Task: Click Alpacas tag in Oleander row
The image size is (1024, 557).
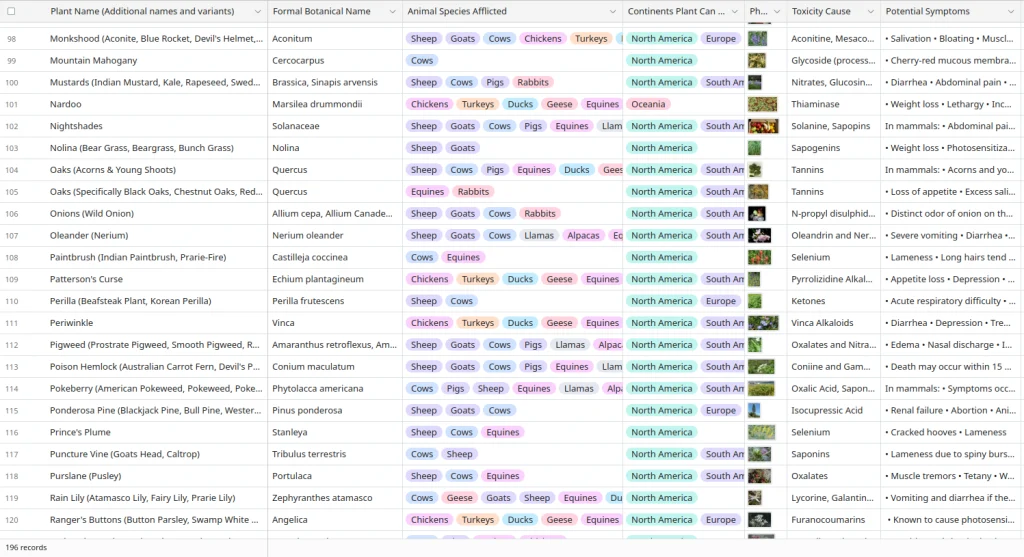Action: [x=583, y=236]
